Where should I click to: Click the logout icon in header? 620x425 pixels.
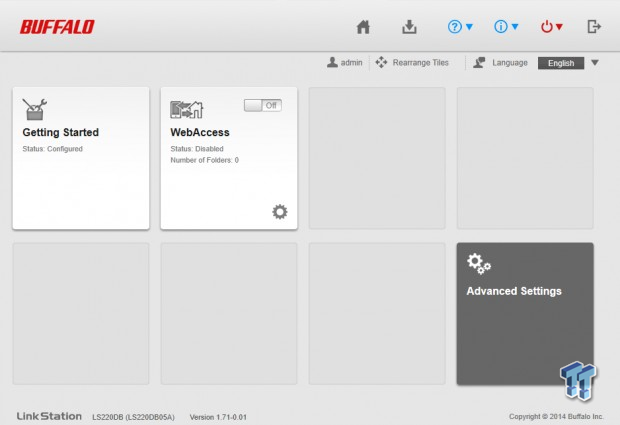(x=594, y=27)
